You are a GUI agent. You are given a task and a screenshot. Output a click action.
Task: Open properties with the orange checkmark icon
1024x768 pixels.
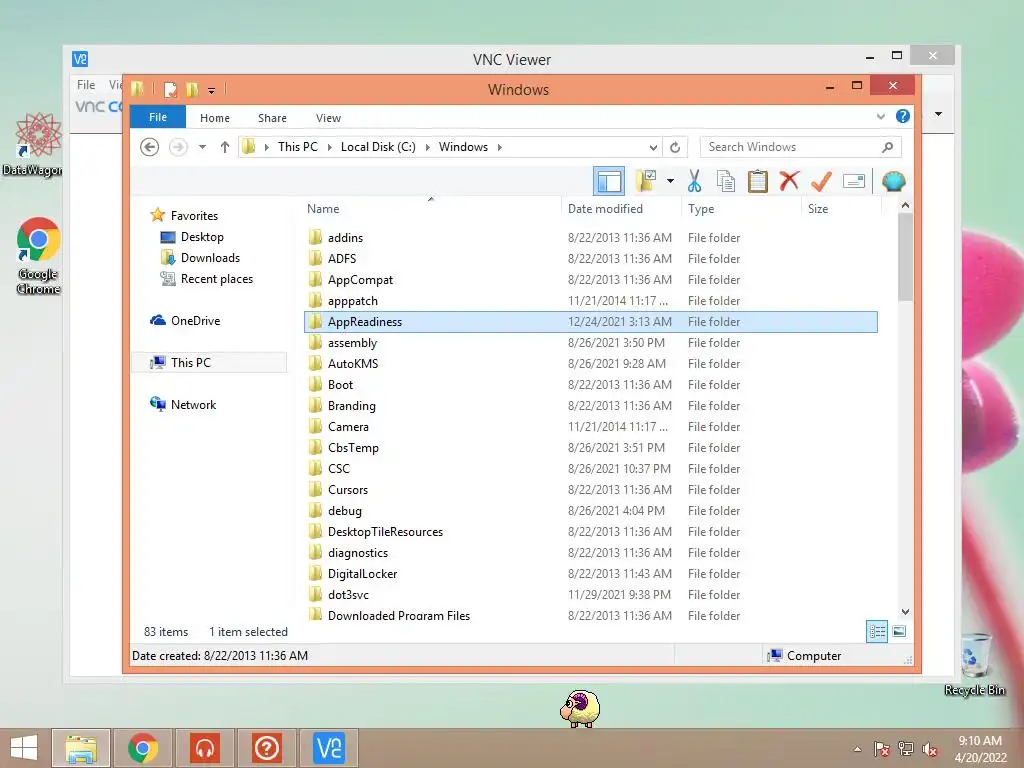pos(822,181)
